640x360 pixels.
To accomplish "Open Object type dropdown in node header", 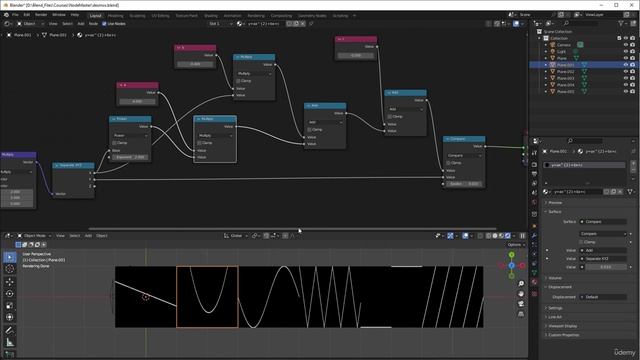I will click(30, 24).
